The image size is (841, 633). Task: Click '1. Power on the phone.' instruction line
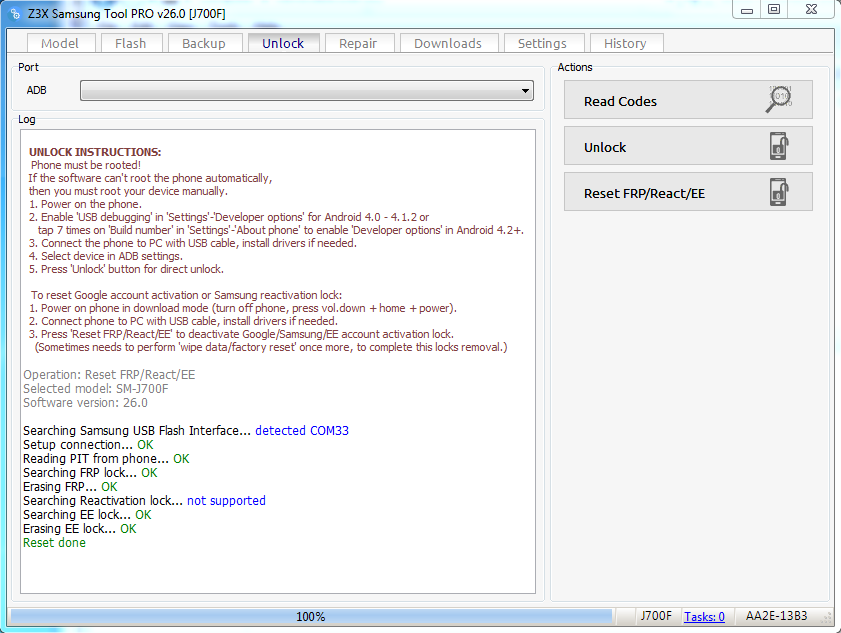(86, 204)
